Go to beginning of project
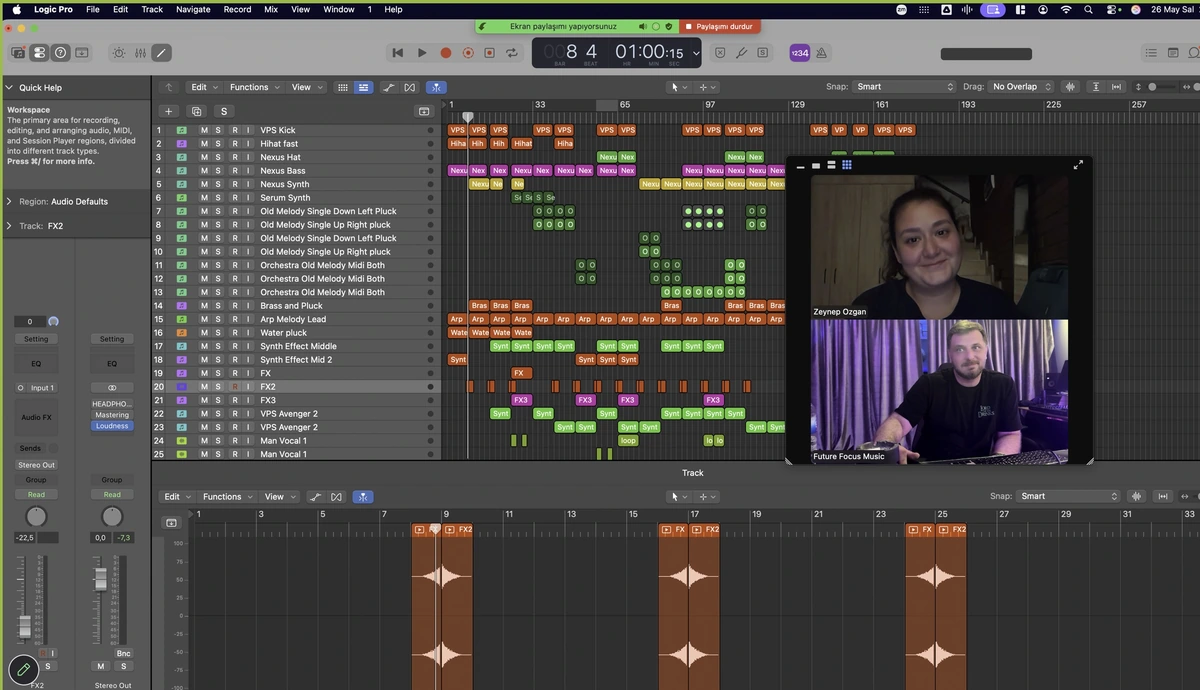 pyautogui.click(x=398, y=53)
